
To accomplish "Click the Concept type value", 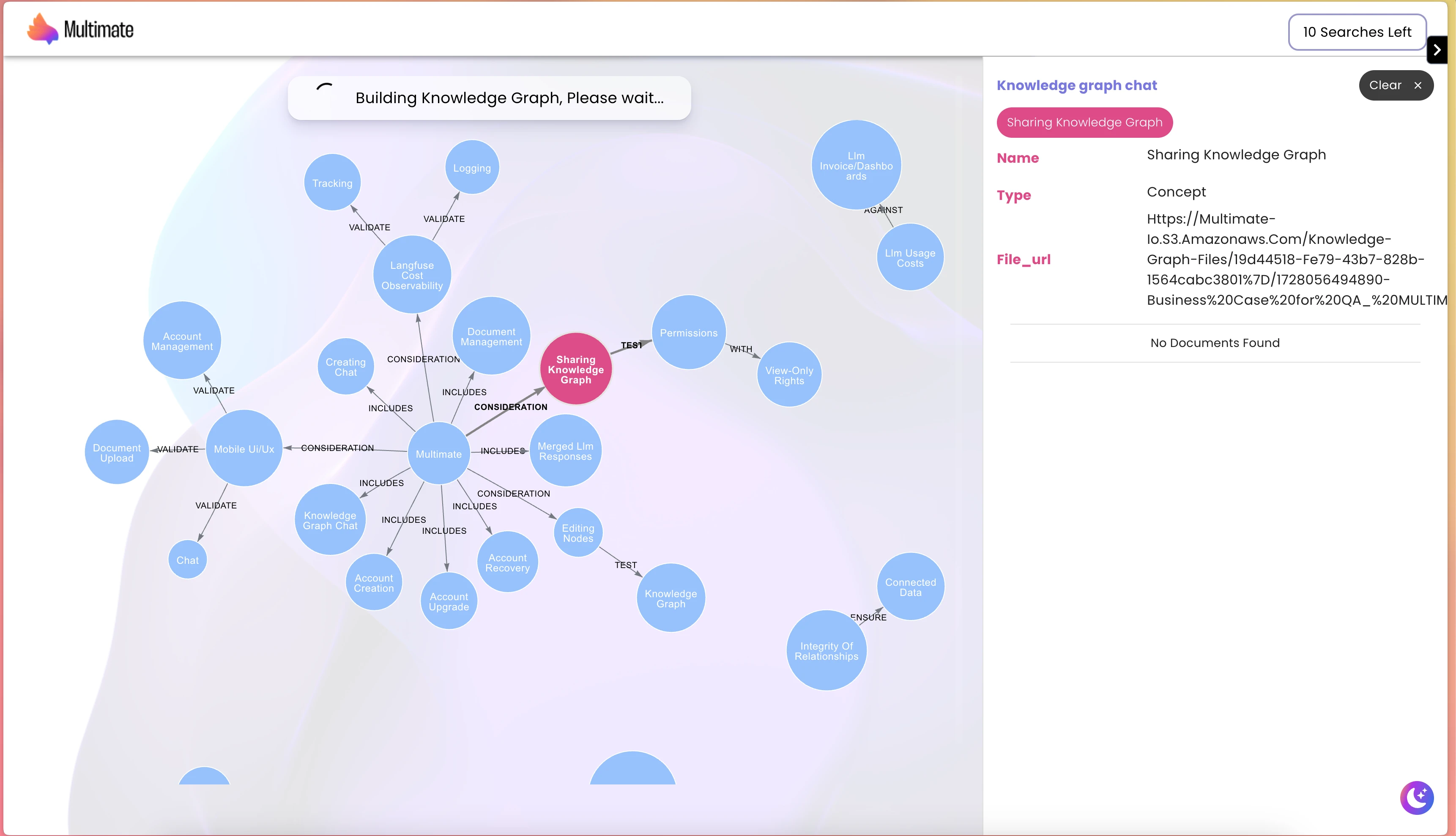I will coord(1176,192).
